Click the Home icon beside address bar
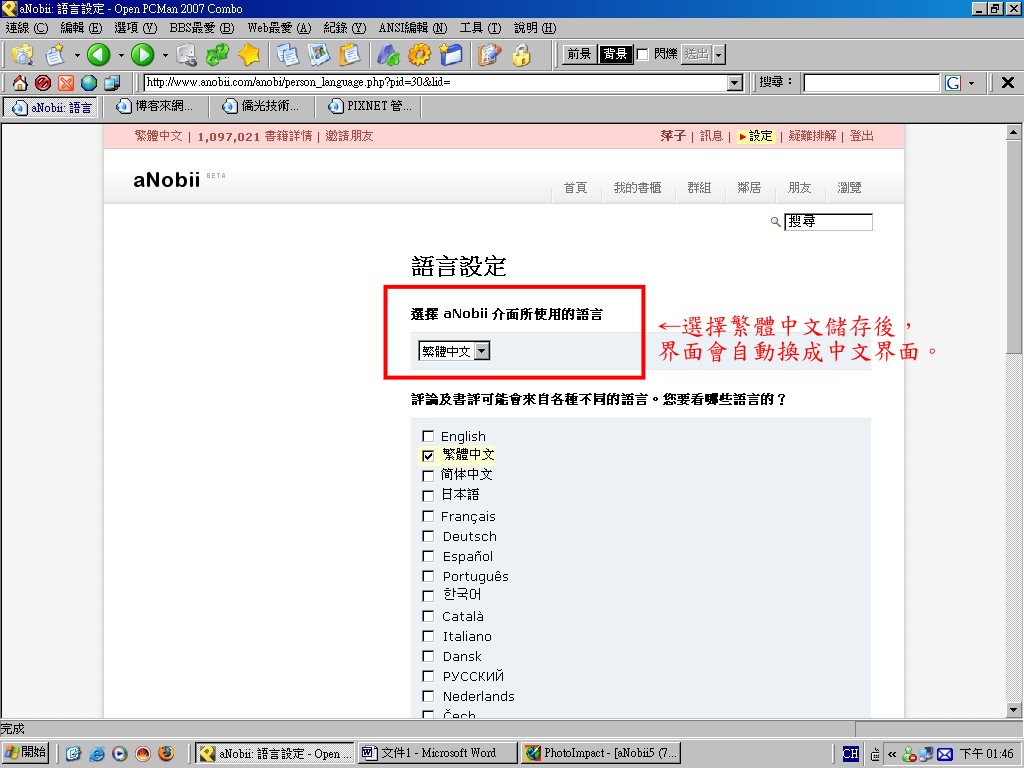The height and width of the screenshot is (768, 1024). point(20,83)
